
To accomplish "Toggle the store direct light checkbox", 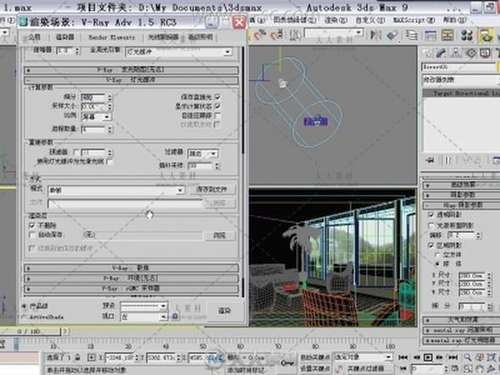I will [x=217, y=97].
